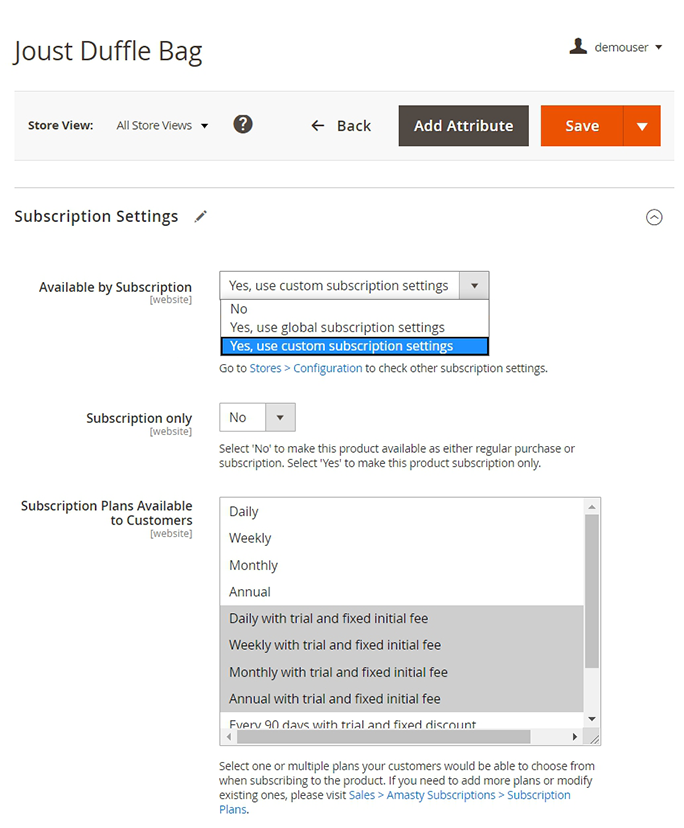Click the orange Save button
The height and width of the screenshot is (828, 684).
[x=582, y=126]
